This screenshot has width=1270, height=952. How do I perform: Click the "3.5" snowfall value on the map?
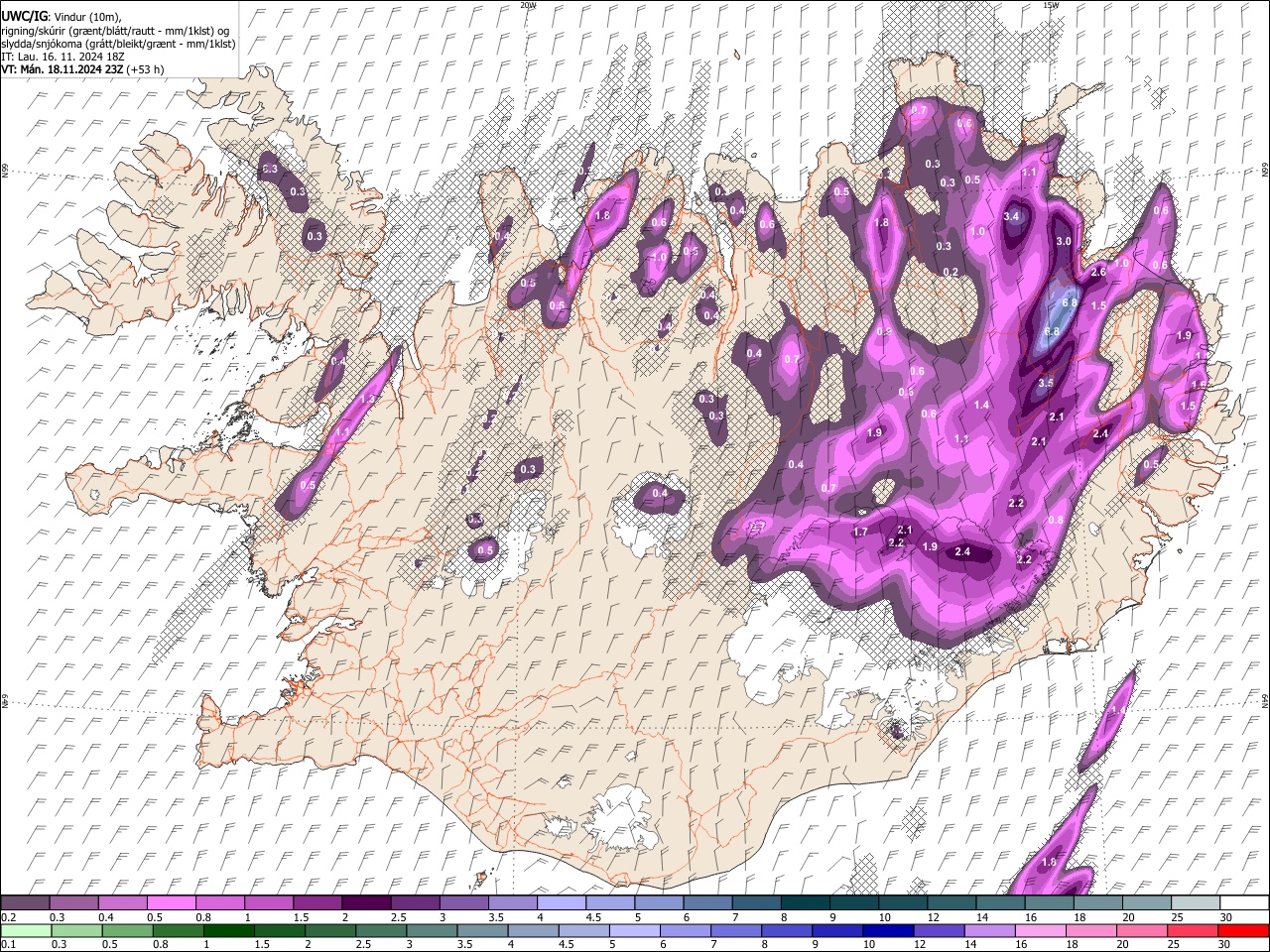[1046, 383]
